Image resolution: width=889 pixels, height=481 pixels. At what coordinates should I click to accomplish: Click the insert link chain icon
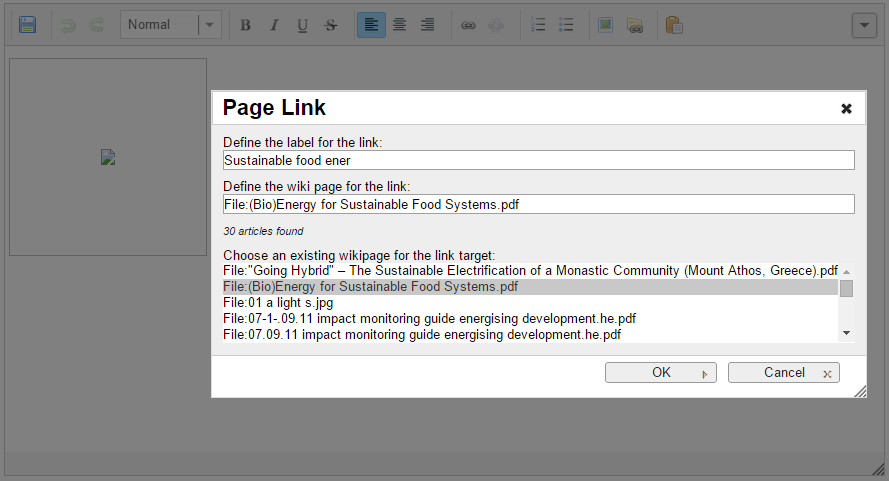(x=467, y=25)
